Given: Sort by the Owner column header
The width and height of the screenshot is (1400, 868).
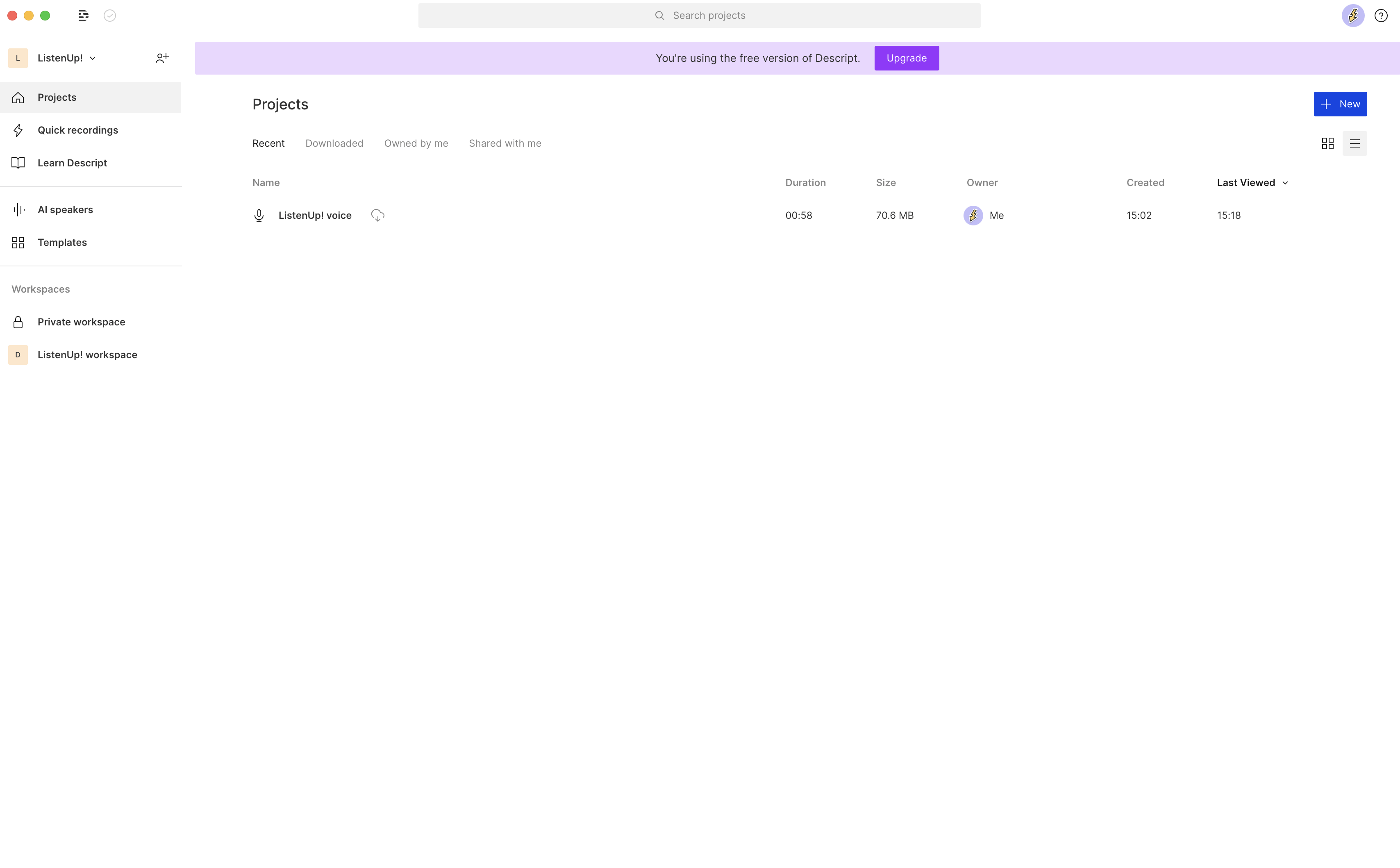Looking at the screenshot, I should click(x=982, y=183).
